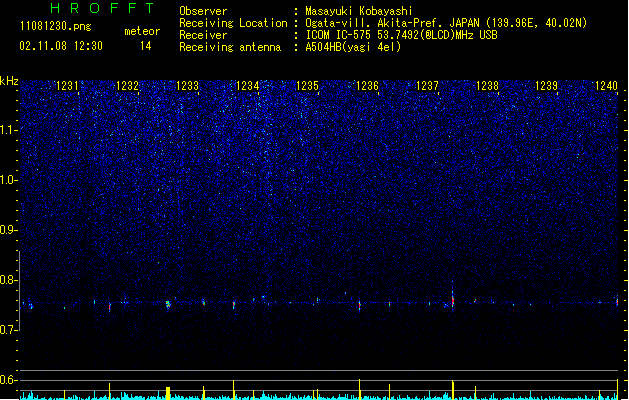Screen dimensions: 629x400
Task: Click the 'Receiver' field label
Action: pos(203,35)
